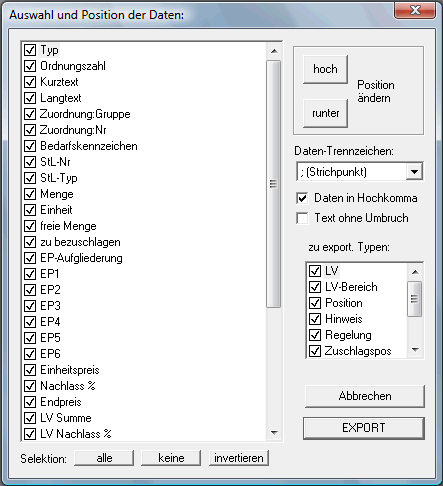Viewport: 443px width, 486px height.
Task: Click down arrow of data field list
Action: tap(274, 433)
